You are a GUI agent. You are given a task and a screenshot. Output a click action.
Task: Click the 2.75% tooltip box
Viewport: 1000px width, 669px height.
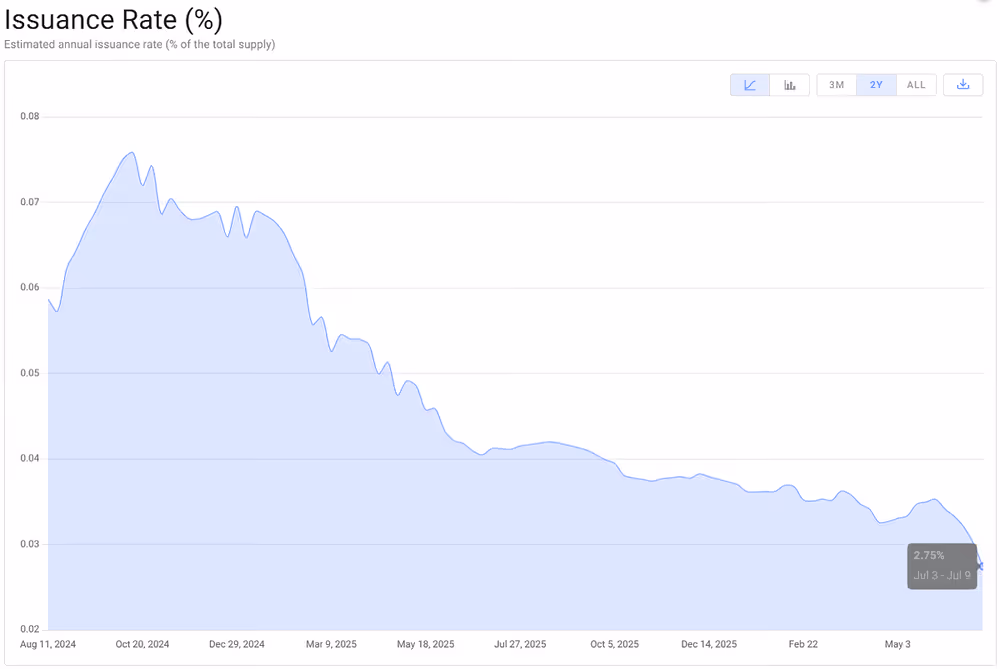942,566
